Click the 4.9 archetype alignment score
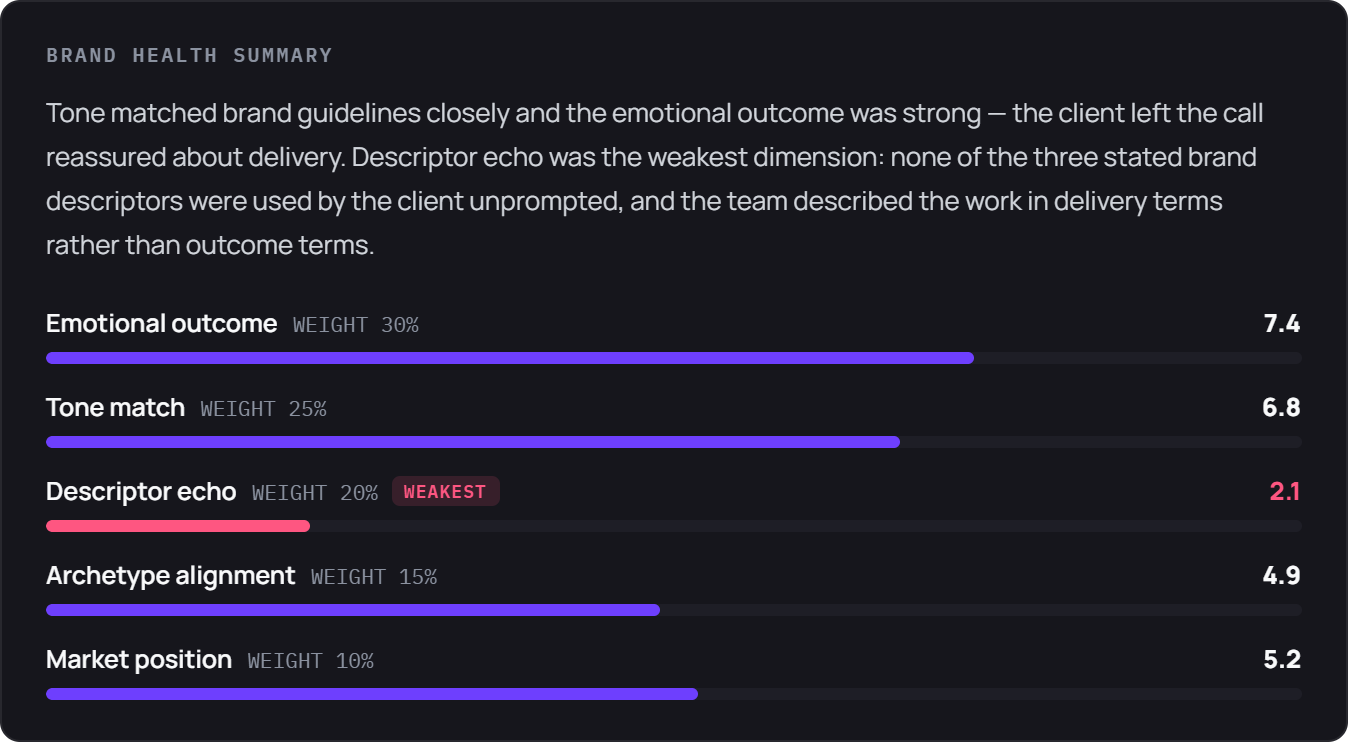The width and height of the screenshot is (1348, 742). [1281, 576]
